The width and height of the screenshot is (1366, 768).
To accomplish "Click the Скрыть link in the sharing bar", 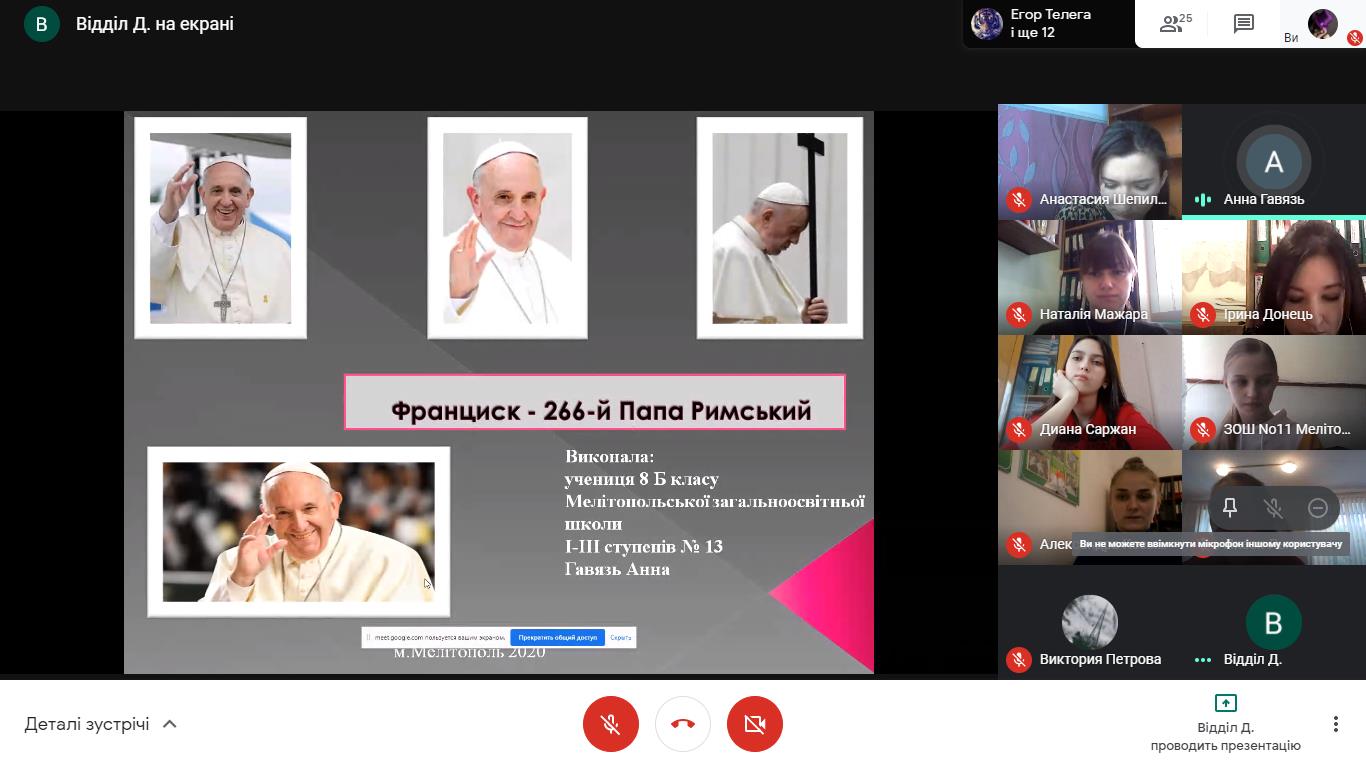I will pos(620,637).
